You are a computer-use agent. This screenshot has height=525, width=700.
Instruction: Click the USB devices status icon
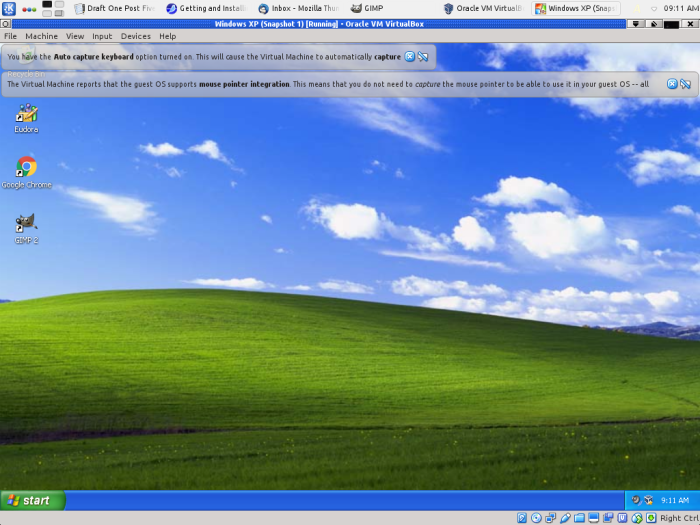(565, 518)
